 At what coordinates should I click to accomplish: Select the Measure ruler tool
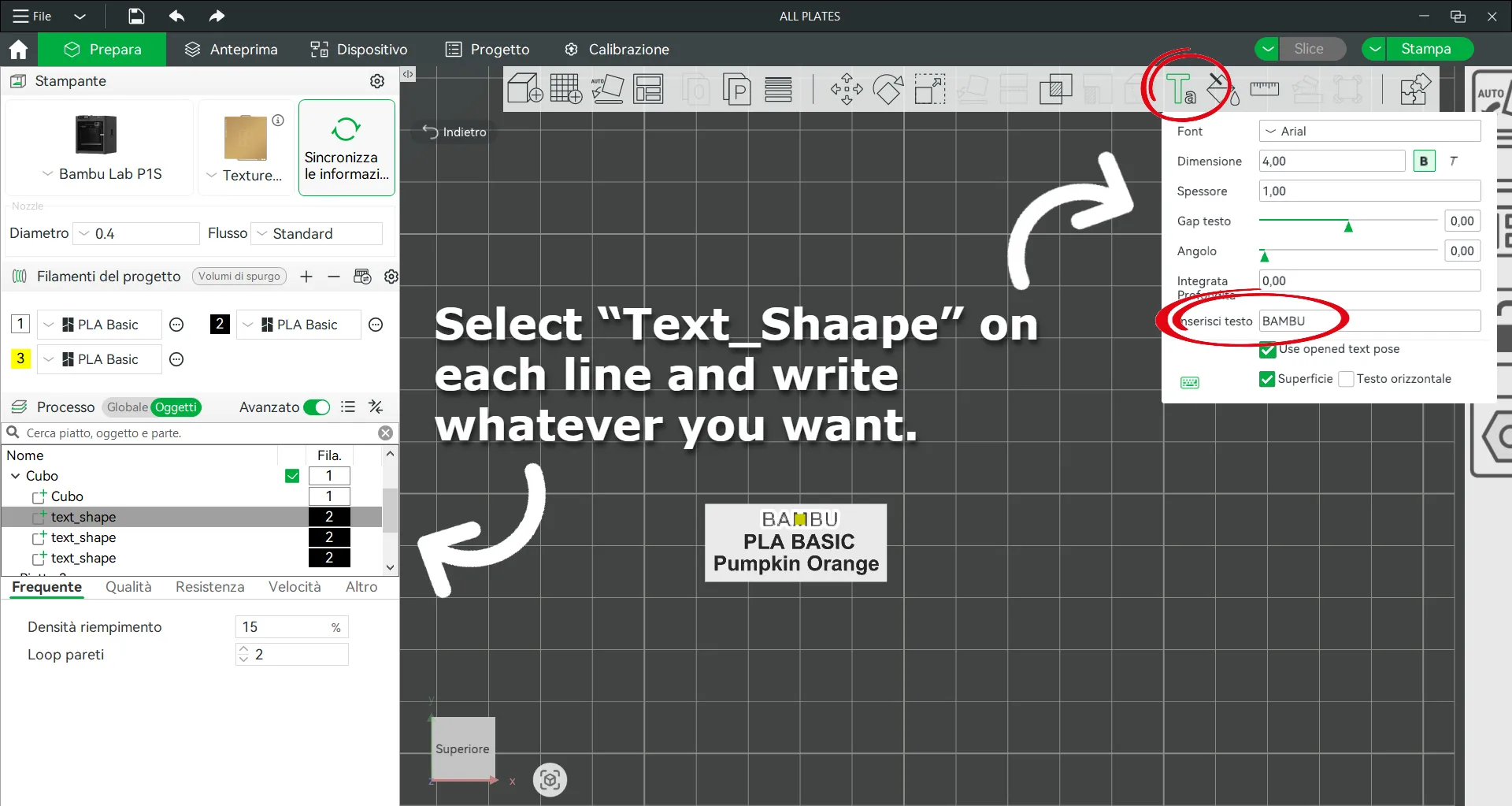[1264, 89]
